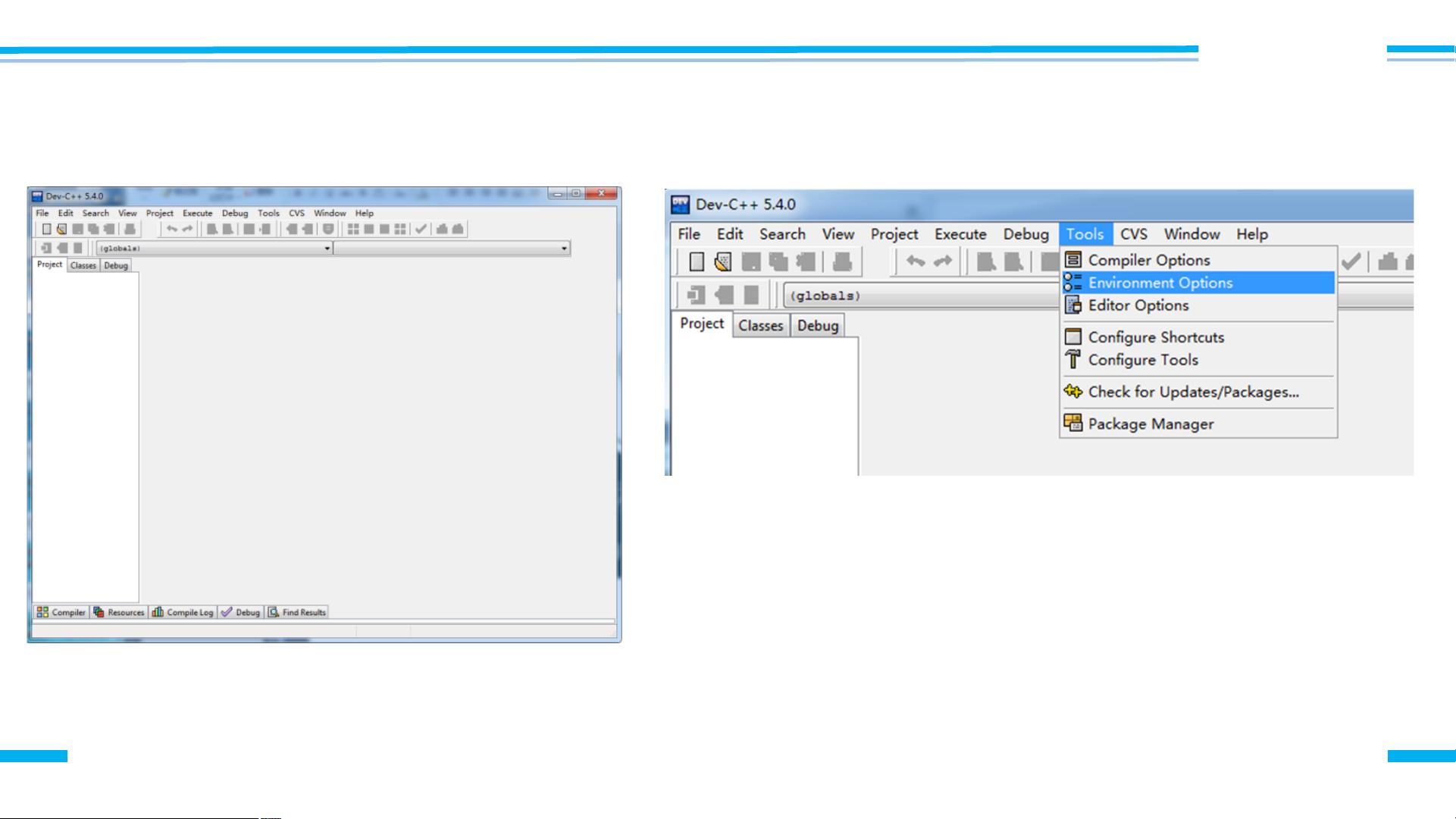
Task: Click the Open file icon in the enlarged window toolbar
Action: 723,262
